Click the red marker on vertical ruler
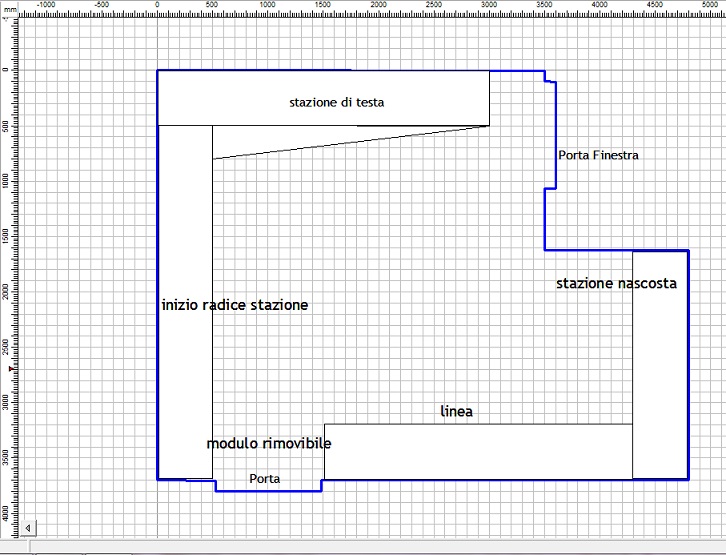726x555 pixels. [x=11, y=369]
